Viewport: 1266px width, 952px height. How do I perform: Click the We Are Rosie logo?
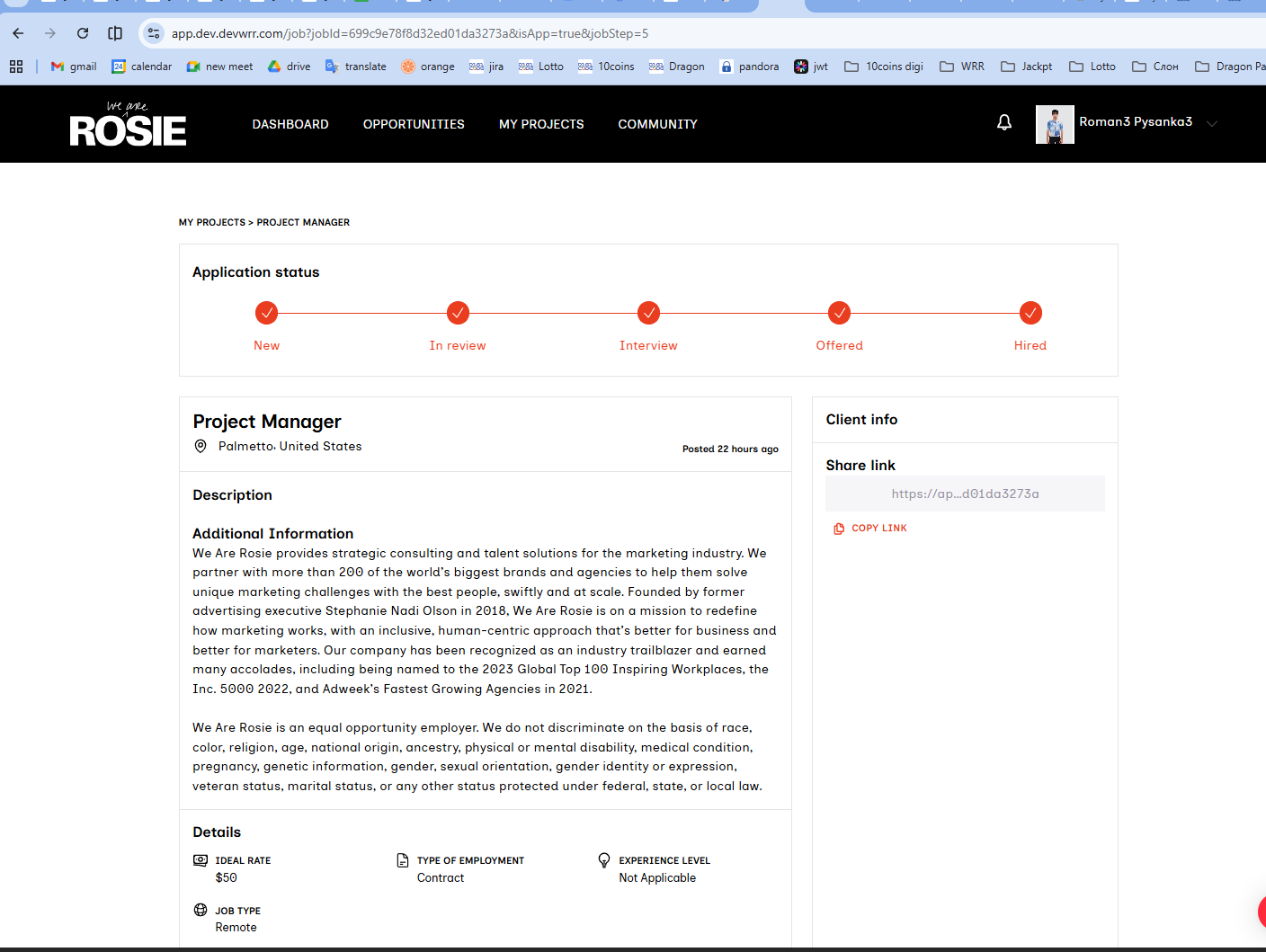[x=128, y=124]
